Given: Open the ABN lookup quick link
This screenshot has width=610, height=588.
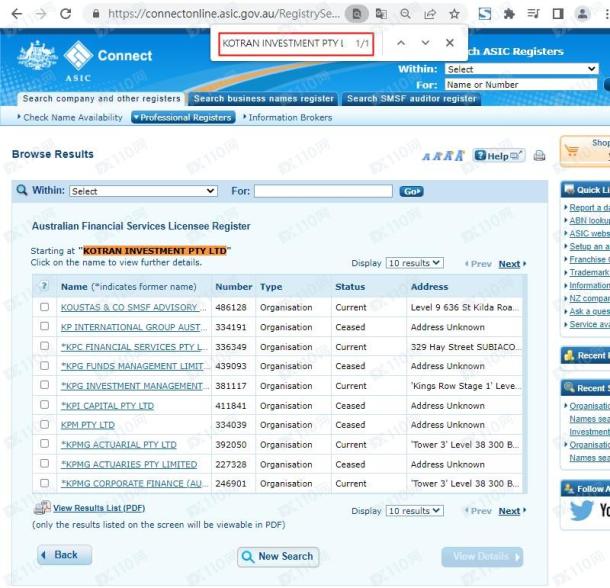Looking at the screenshot, I should click(x=589, y=220).
